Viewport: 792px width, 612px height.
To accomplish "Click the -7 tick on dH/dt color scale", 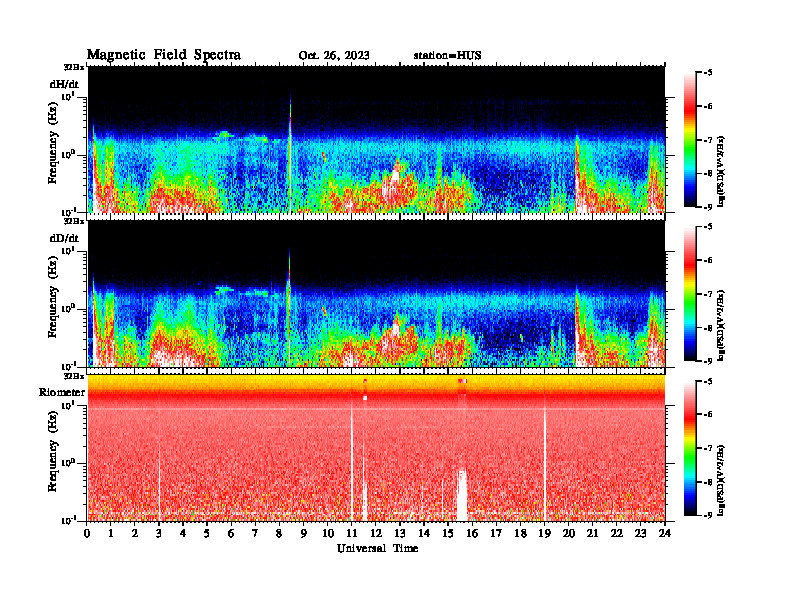I will (708, 140).
